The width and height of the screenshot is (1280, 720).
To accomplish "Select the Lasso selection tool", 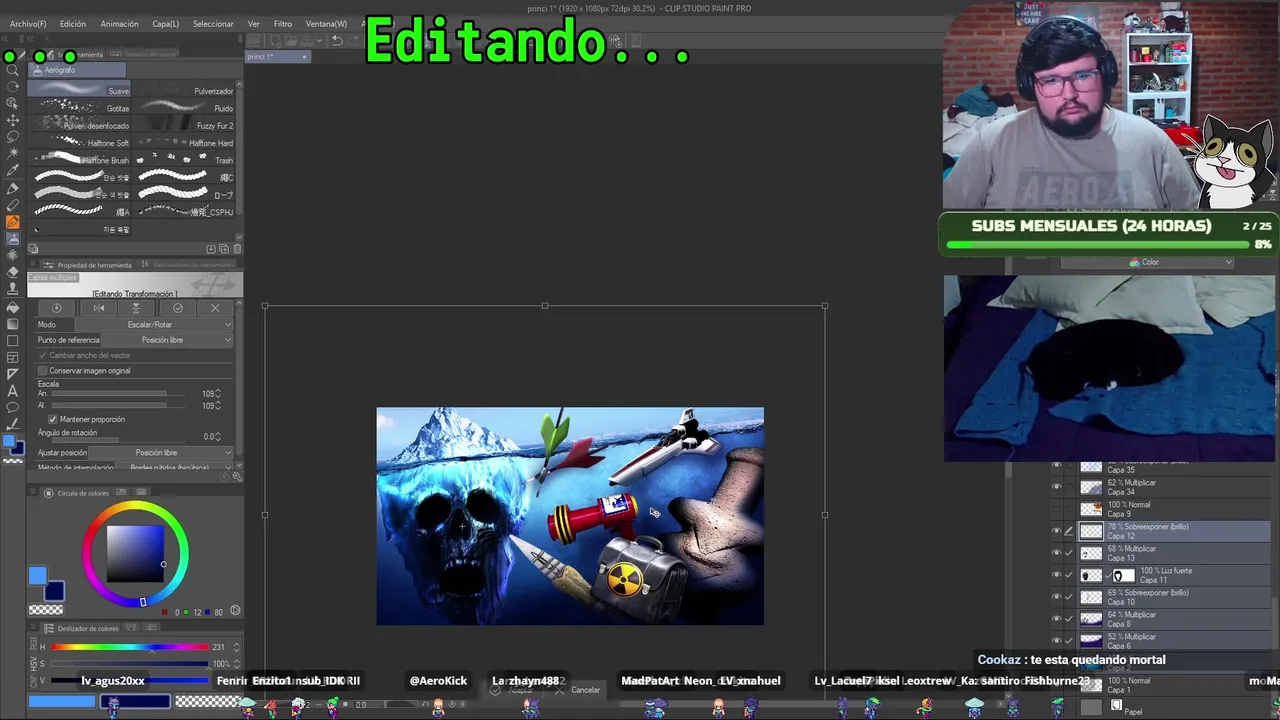I will pyautogui.click(x=13, y=137).
